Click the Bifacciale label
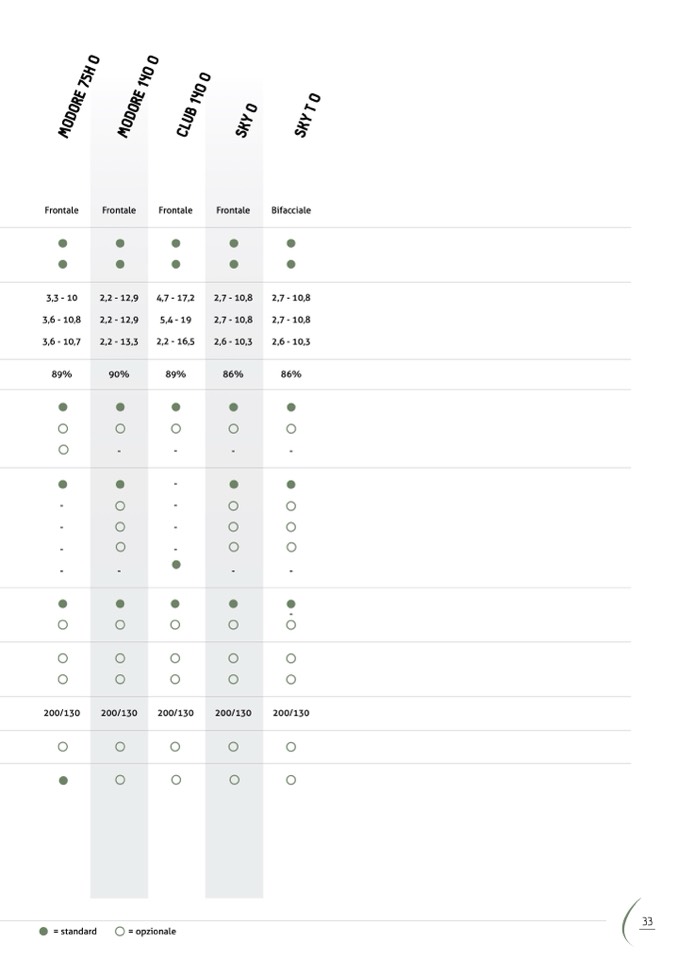The height and width of the screenshot is (959, 678). point(291,211)
